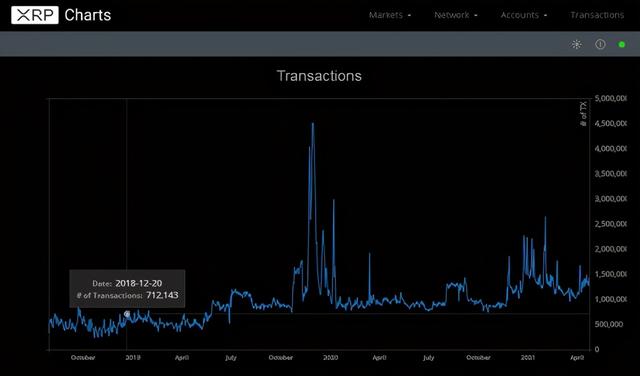This screenshot has height=376, width=640.
Task: Click the 1,500,000 y-axis label
Action: pyautogui.click(x=611, y=274)
